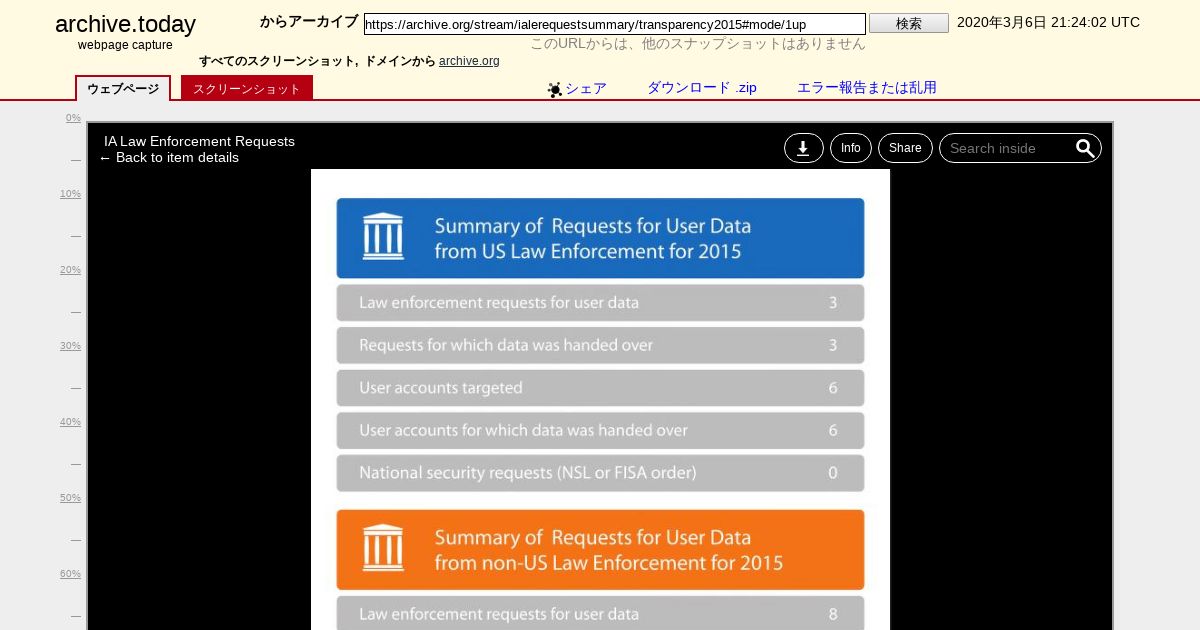Click the magnifier icon in Search inside

coord(1085,148)
